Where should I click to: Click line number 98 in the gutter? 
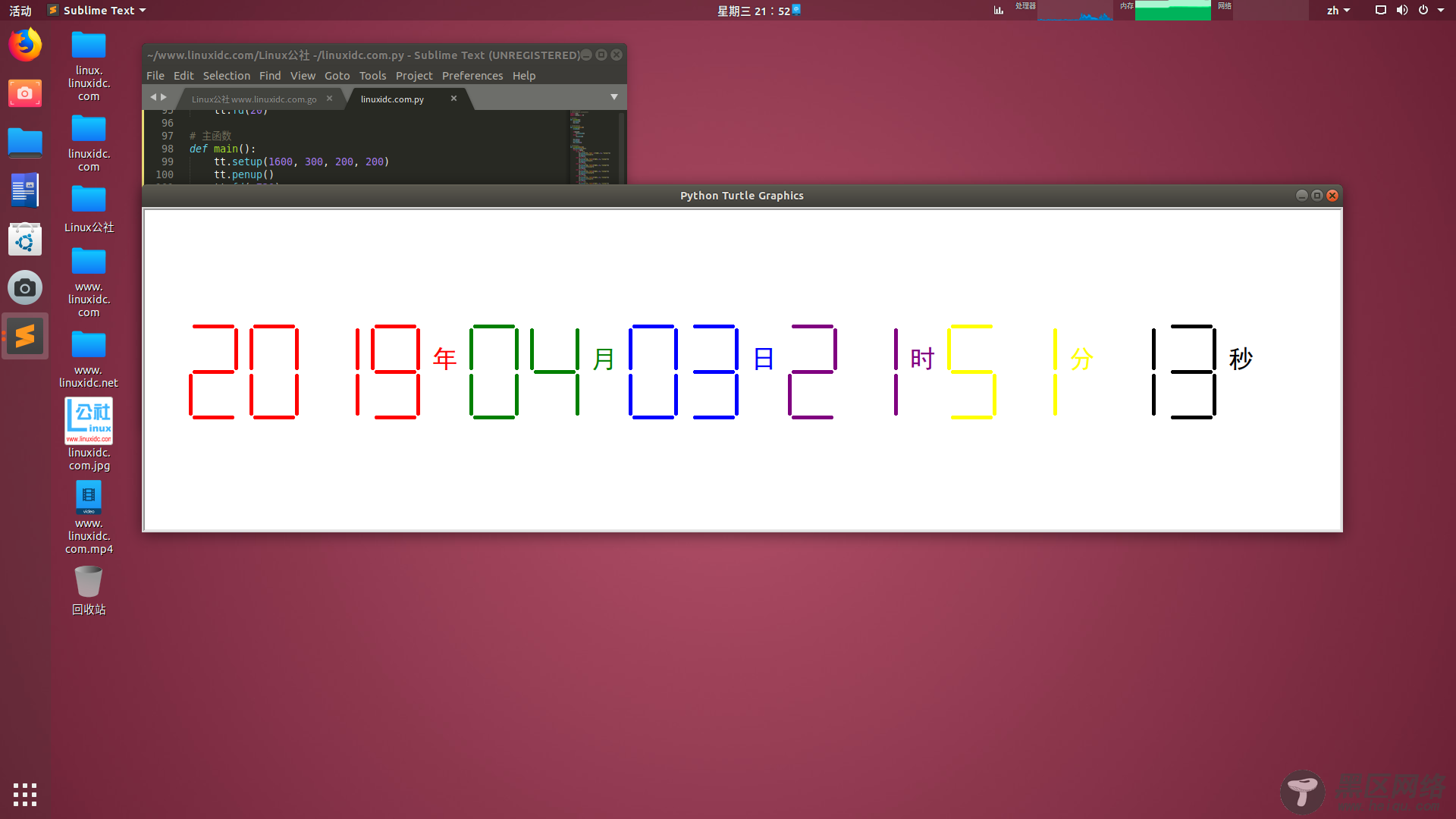[167, 149]
